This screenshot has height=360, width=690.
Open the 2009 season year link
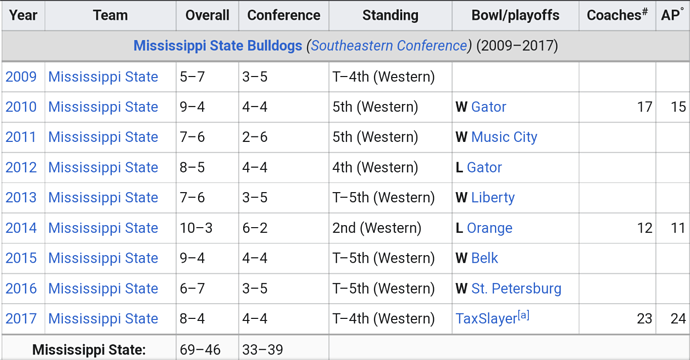(21, 77)
